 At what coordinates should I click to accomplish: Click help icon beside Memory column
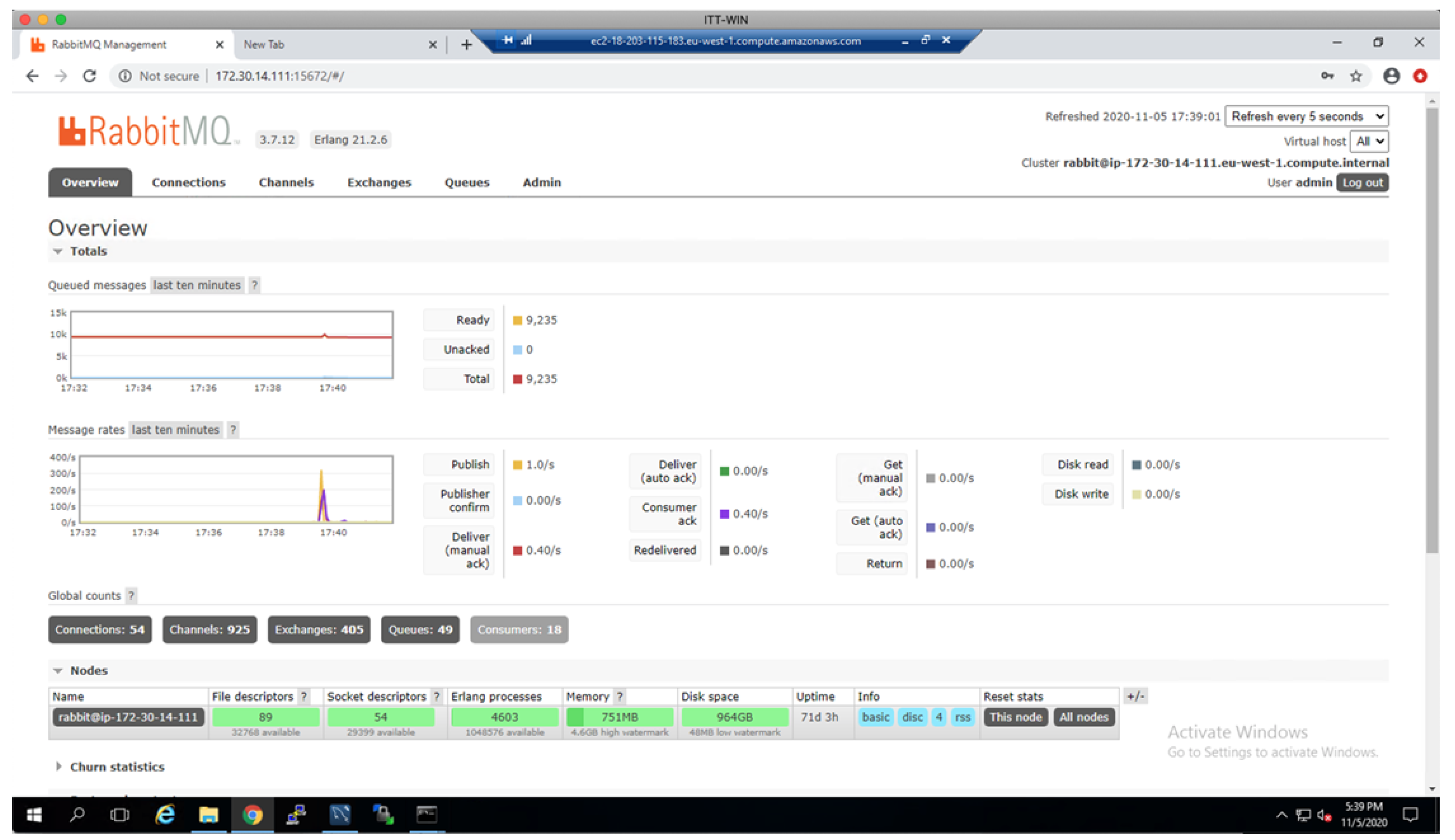pyautogui.click(x=619, y=696)
